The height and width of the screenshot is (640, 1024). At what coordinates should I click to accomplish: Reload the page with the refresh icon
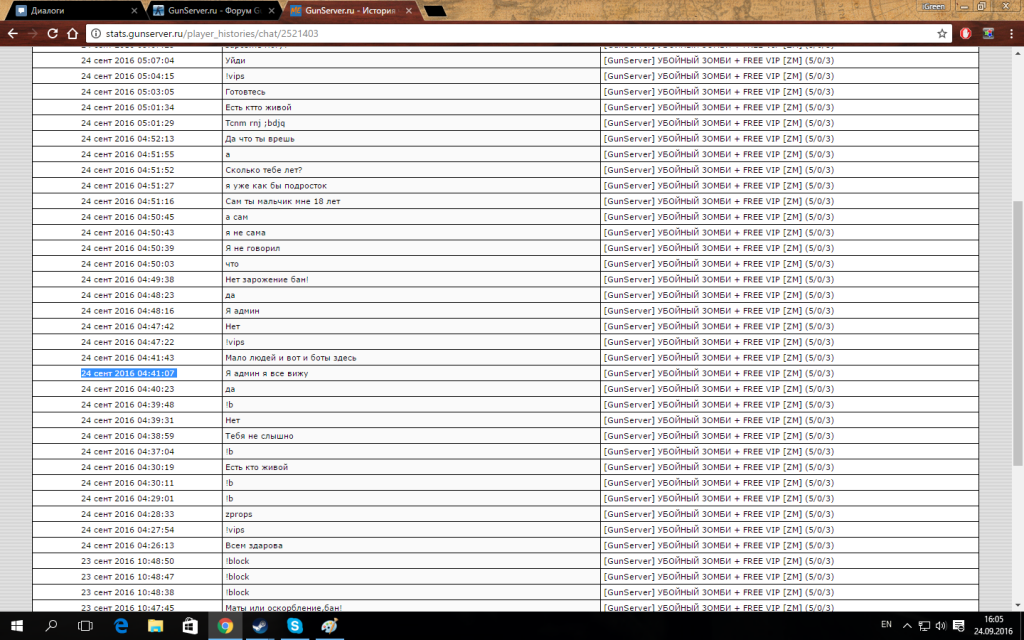click(51, 33)
